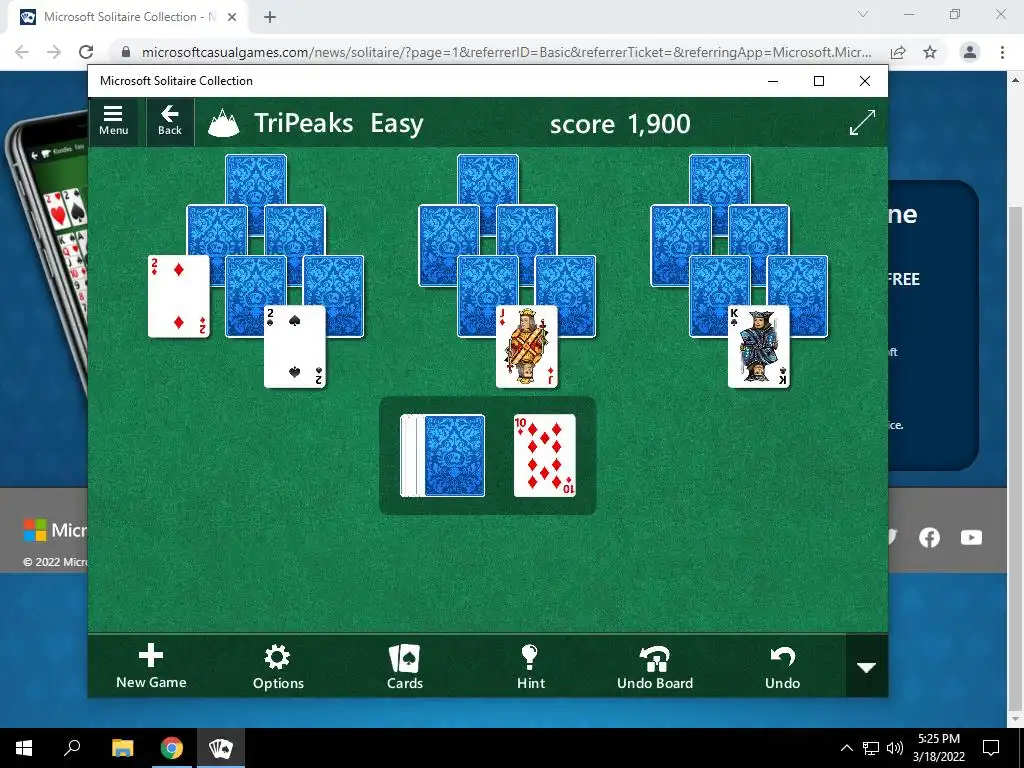Screen dimensions: 1024x768
Task: Click the 10 of diamonds waste card
Action: [545, 455]
